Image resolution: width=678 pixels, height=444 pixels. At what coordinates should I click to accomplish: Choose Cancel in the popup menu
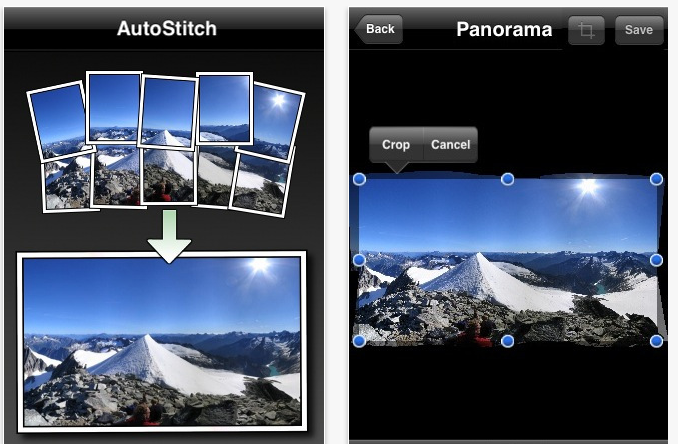(450, 145)
